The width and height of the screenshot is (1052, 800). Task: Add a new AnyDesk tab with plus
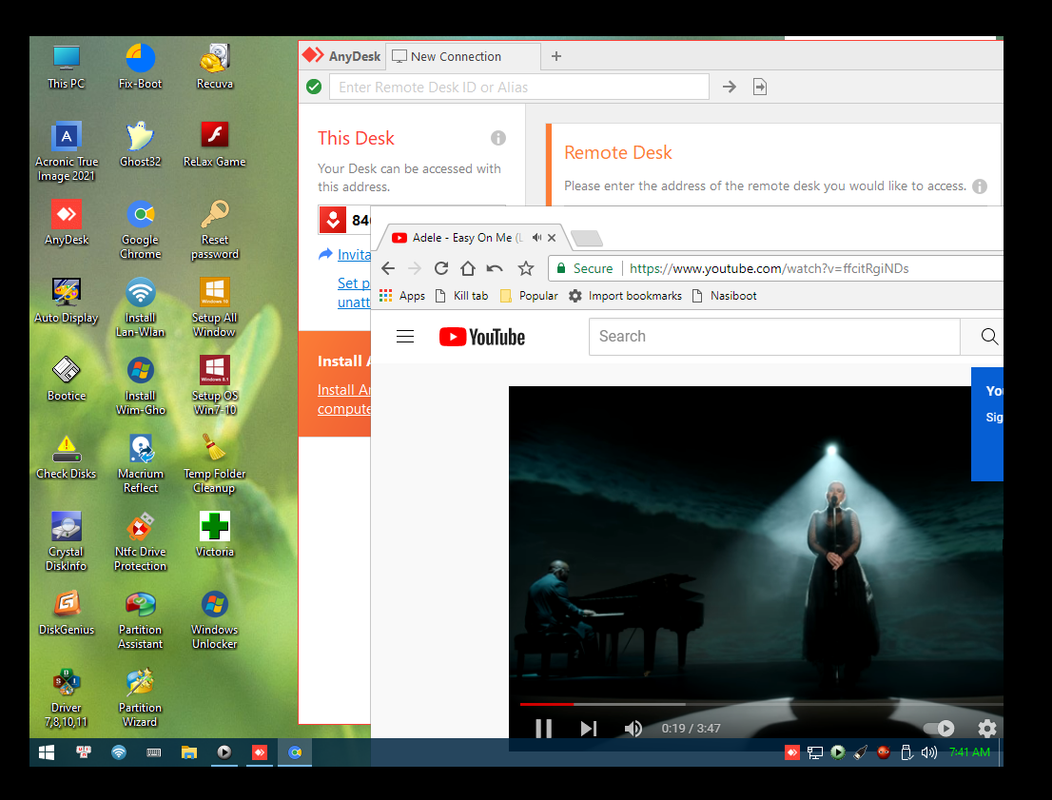click(x=556, y=56)
